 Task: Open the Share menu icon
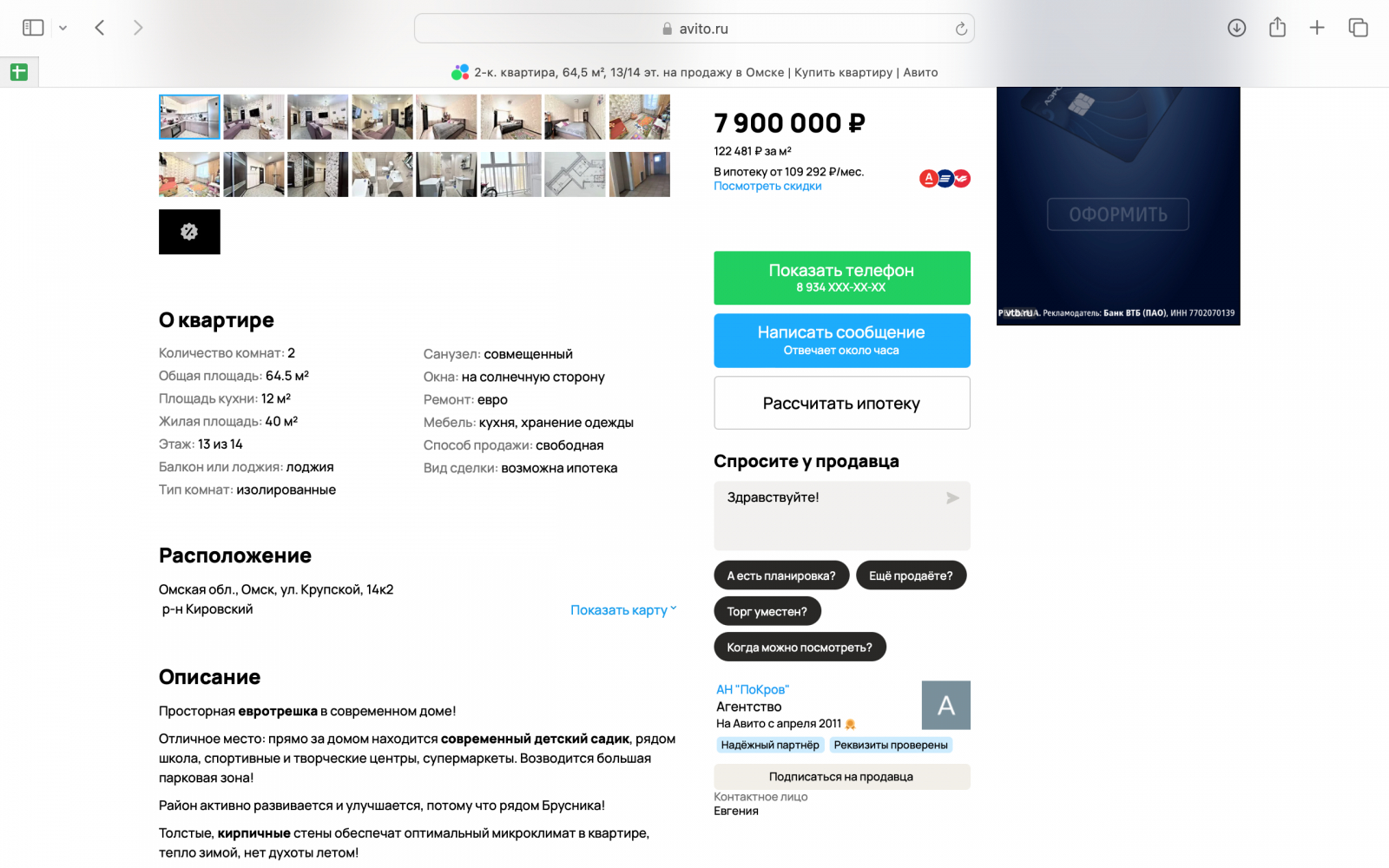pos(1277,28)
